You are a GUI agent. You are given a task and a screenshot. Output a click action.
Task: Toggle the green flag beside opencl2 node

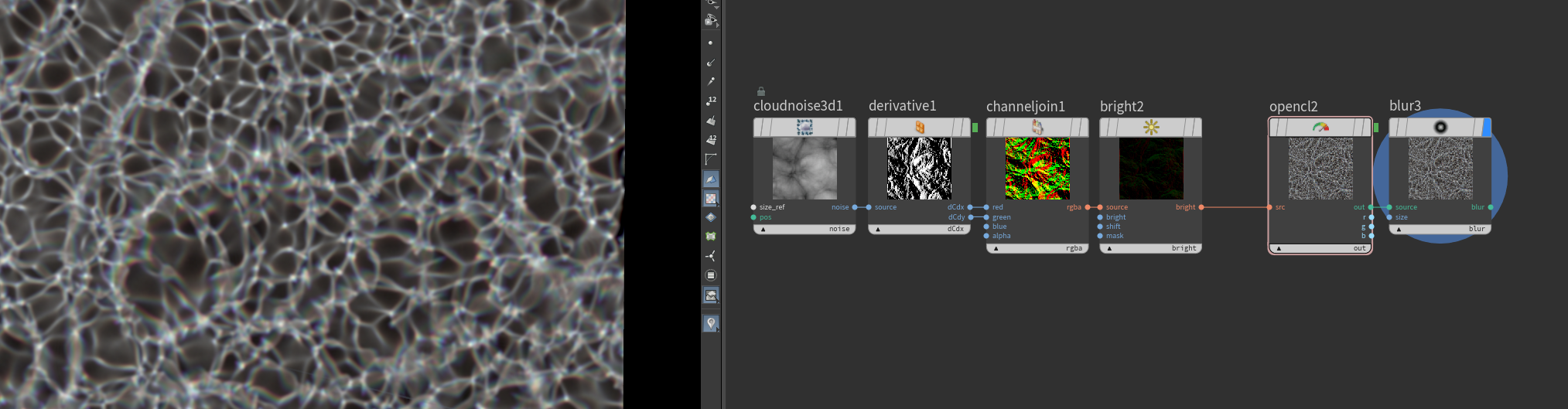pos(1376,128)
